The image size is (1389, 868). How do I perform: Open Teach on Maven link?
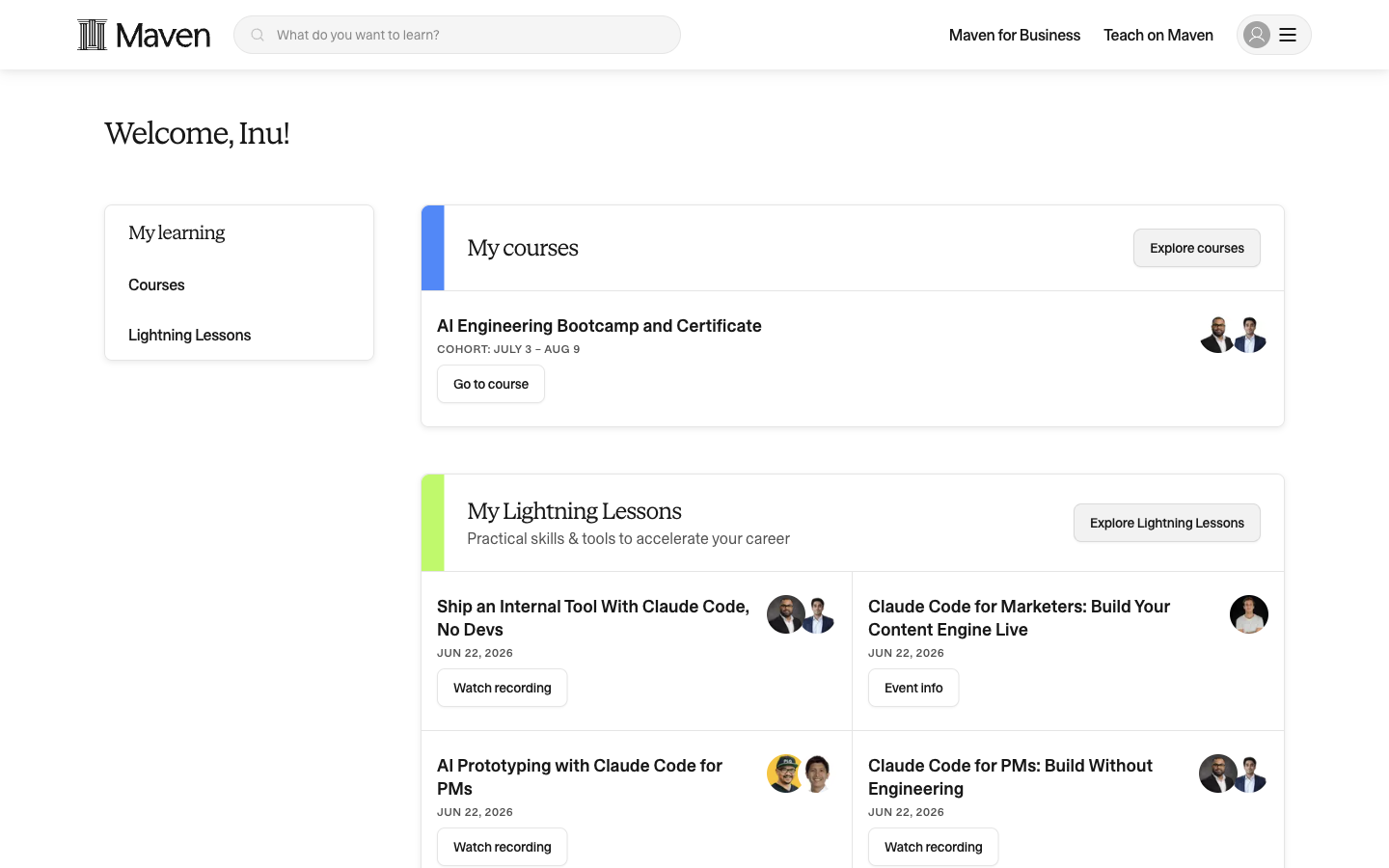1158,35
